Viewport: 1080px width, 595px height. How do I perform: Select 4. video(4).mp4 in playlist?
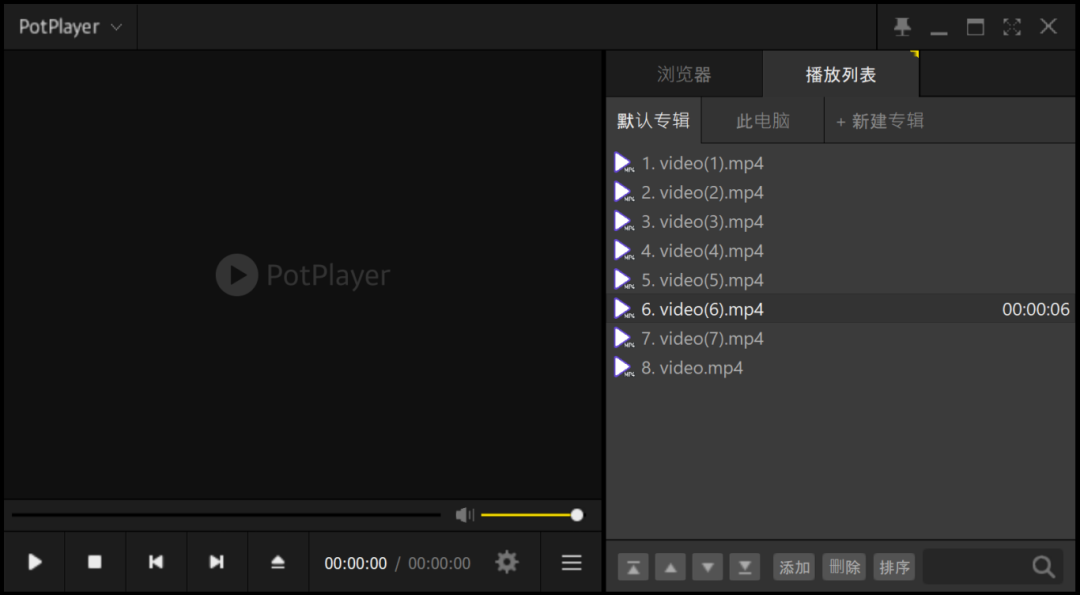point(841,251)
